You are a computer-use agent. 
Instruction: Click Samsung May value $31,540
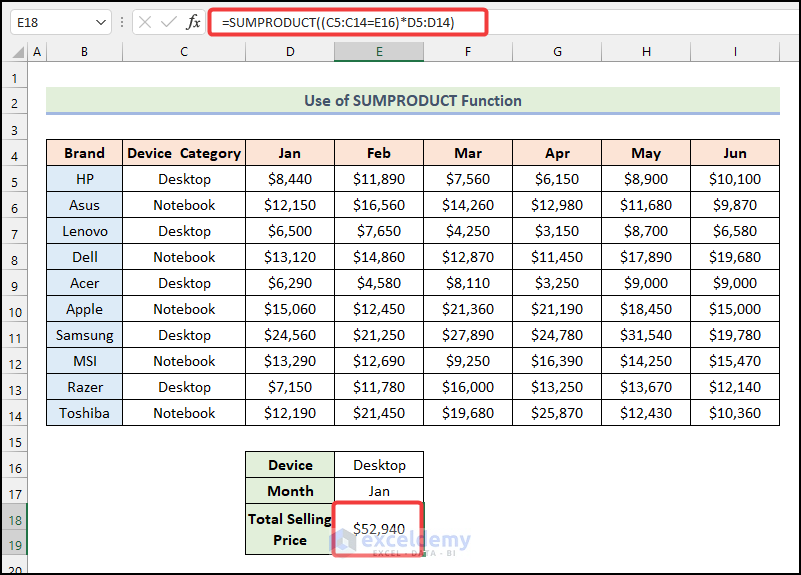(646, 335)
